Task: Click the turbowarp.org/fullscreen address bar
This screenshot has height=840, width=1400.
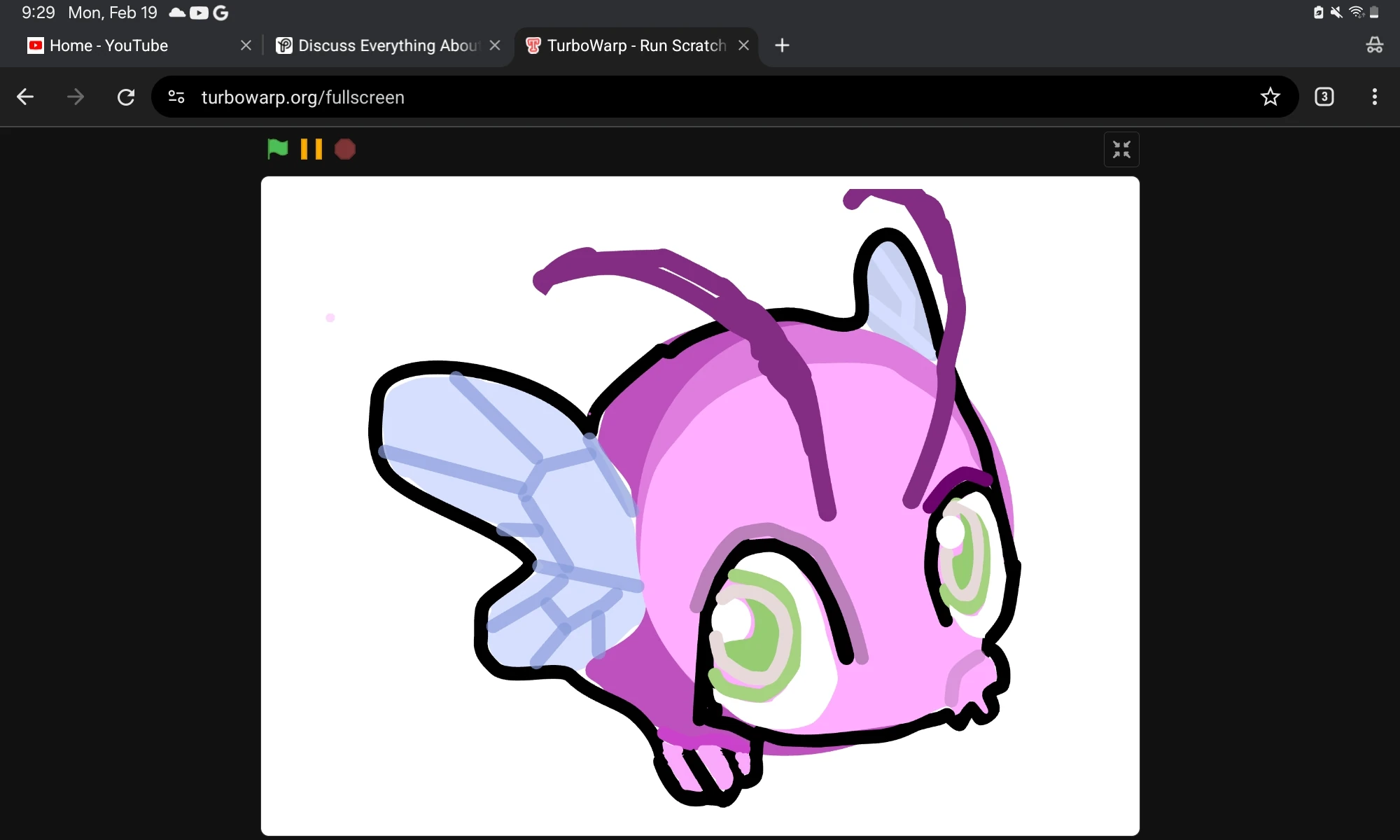Action: (630, 97)
